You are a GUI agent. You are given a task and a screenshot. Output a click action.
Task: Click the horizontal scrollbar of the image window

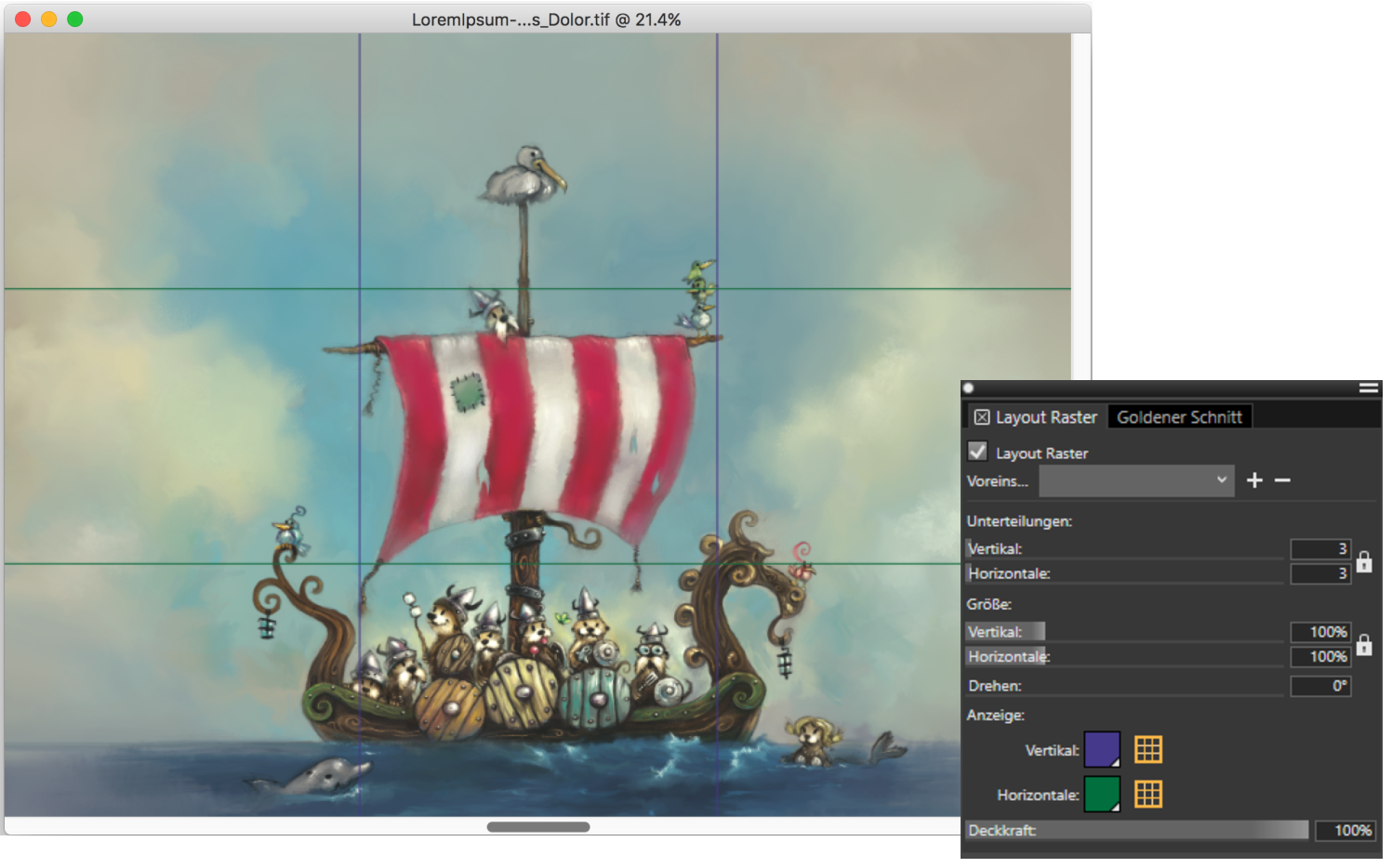click(537, 827)
